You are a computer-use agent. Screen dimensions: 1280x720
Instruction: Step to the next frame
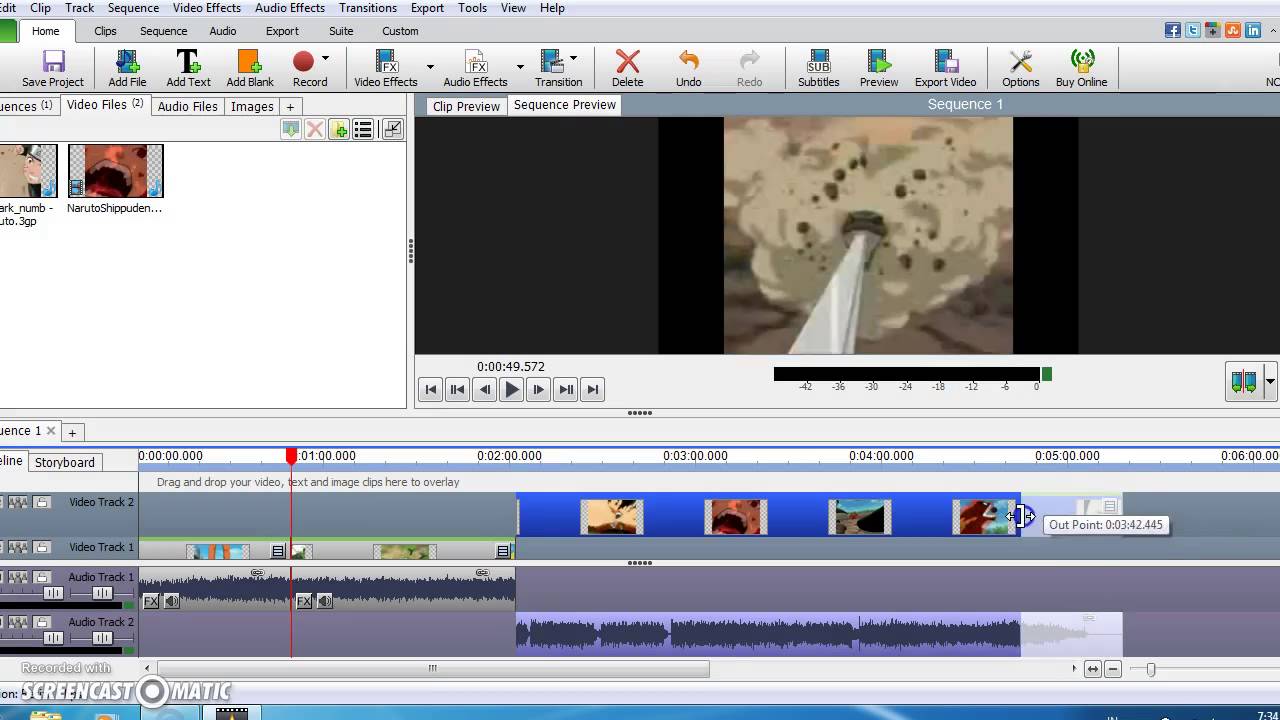[538, 390]
